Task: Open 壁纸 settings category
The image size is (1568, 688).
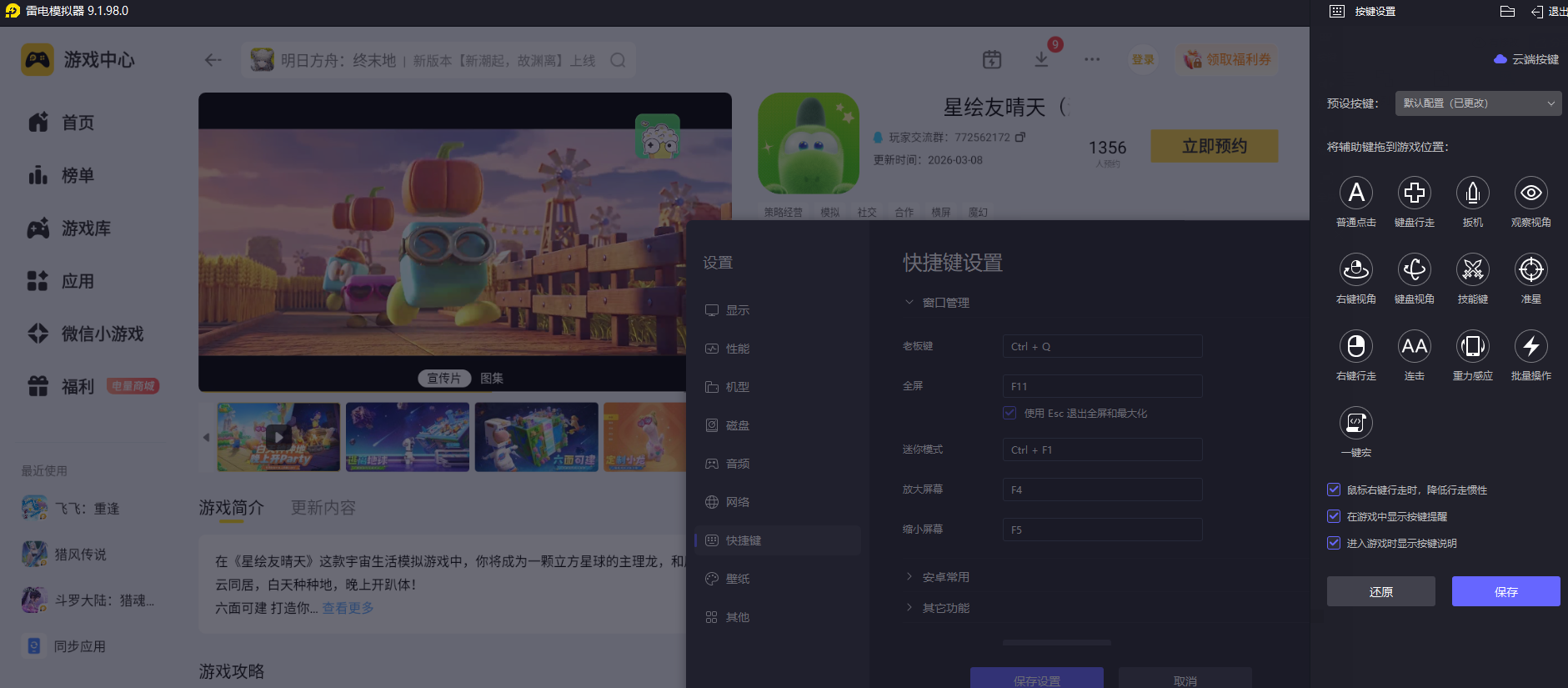Action: tap(778, 579)
